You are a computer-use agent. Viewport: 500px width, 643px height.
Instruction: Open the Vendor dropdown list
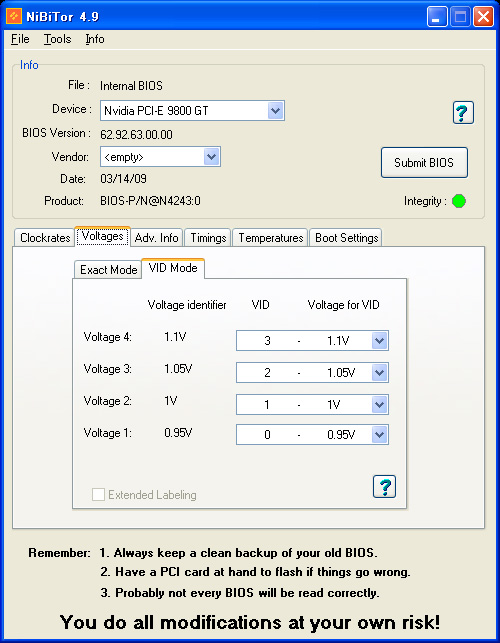click(212, 157)
